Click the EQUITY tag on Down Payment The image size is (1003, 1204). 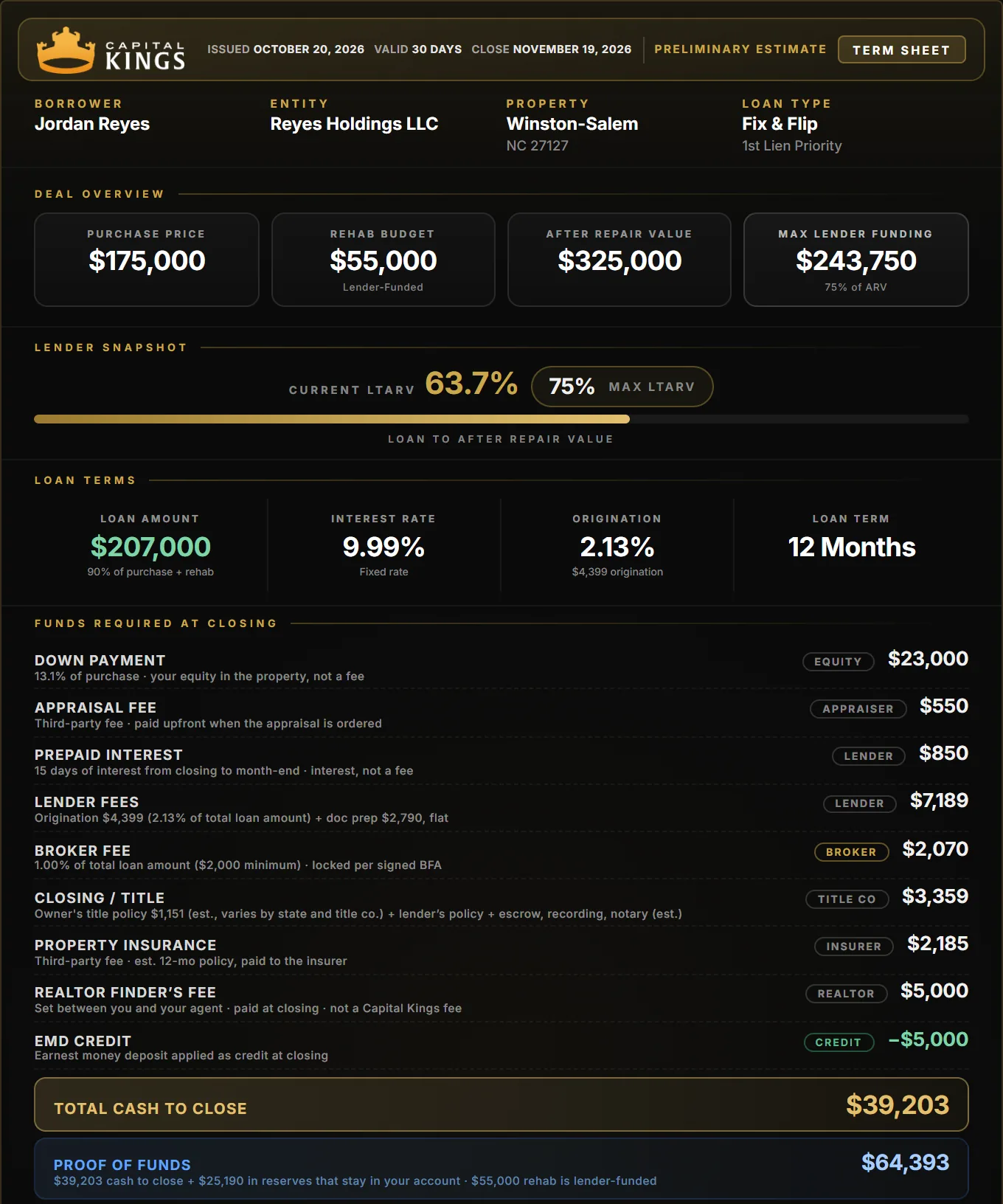(838, 662)
